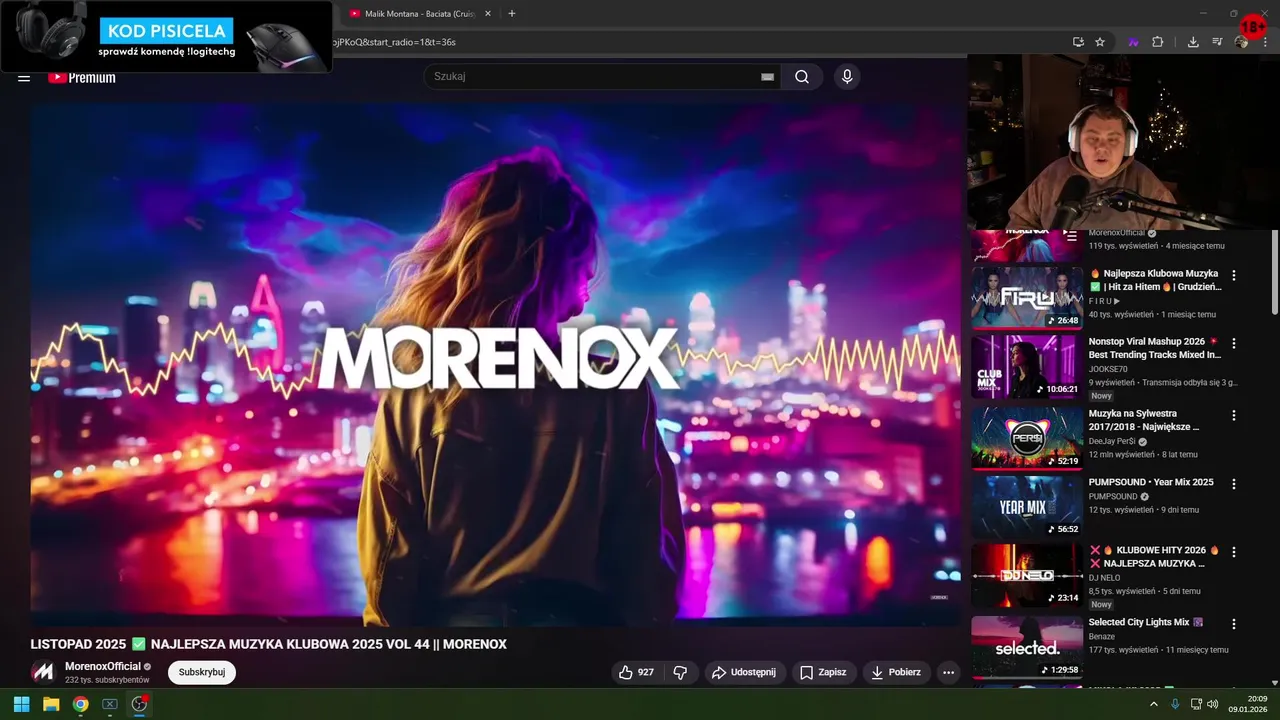Open the purple 7TV extension icon
This screenshot has width=1280, height=720.
tap(1134, 42)
